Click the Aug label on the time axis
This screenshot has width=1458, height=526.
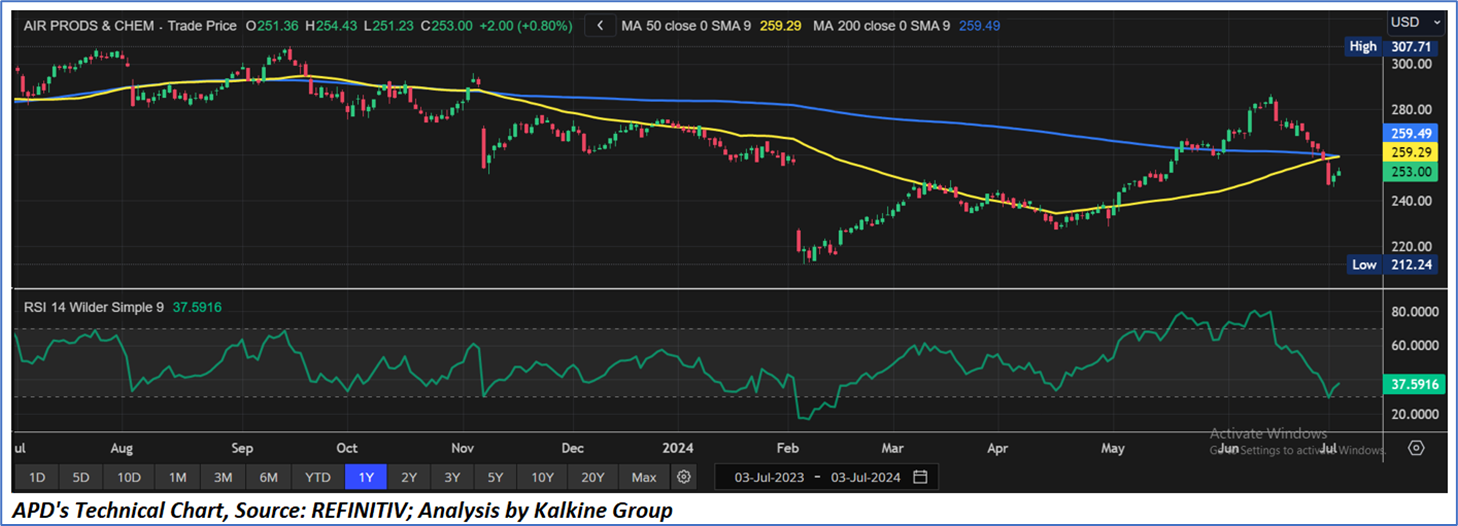121,448
